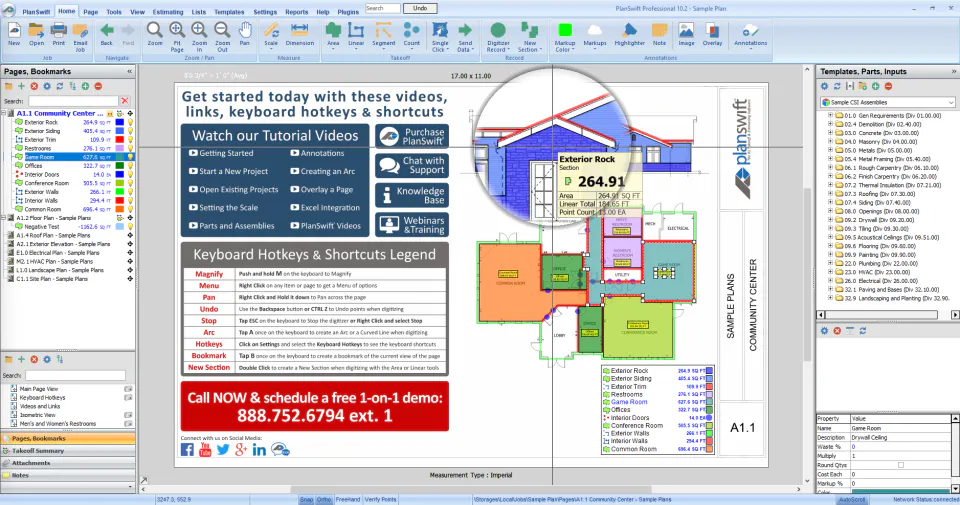Expand 04.0 Masonry template folder
This screenshot has width=960, height=505.
830,141
